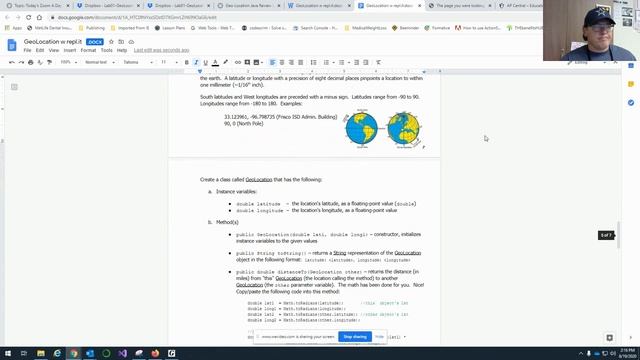640x360 pixels.
Task: Open Firefox from taskbar
Action: pos(155,353)
